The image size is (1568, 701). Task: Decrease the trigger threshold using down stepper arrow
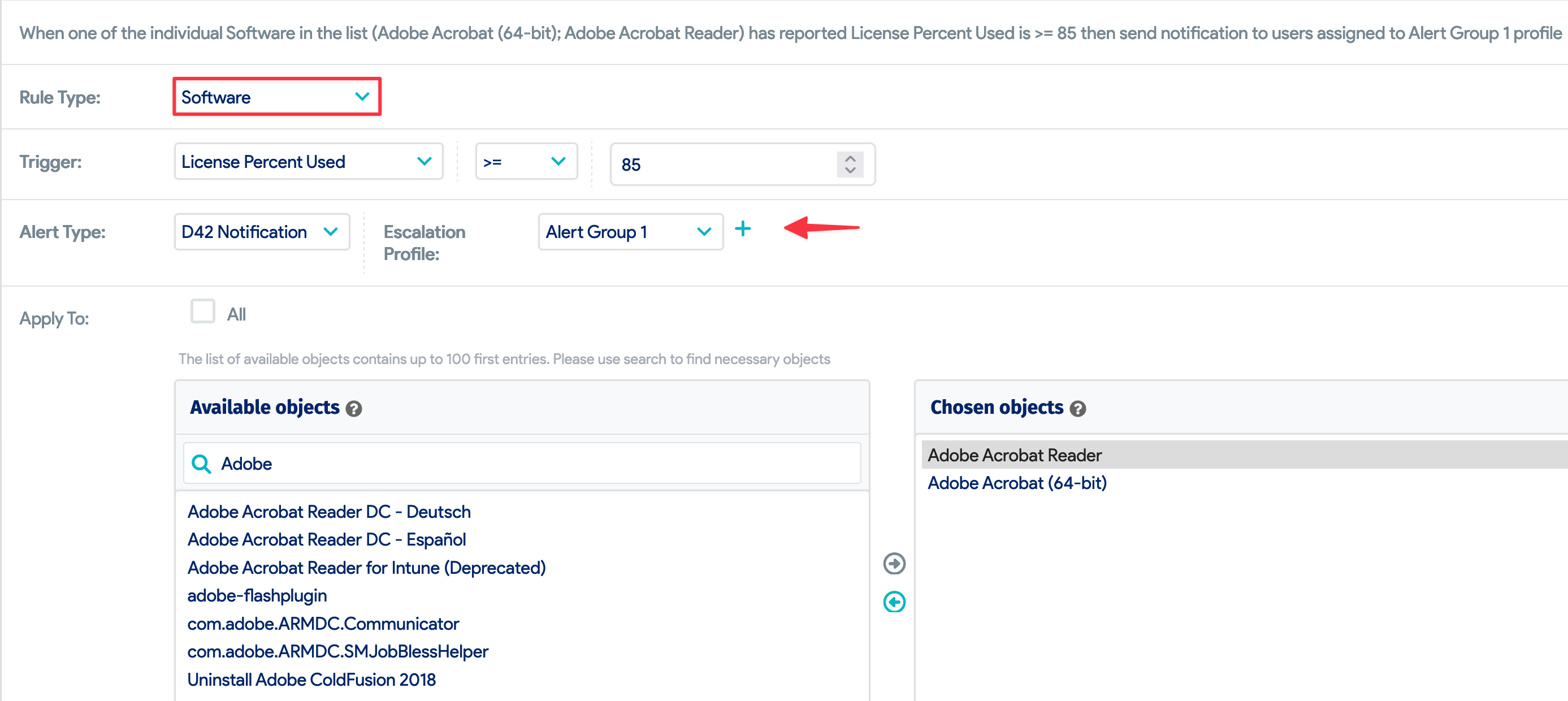point(850,170)
